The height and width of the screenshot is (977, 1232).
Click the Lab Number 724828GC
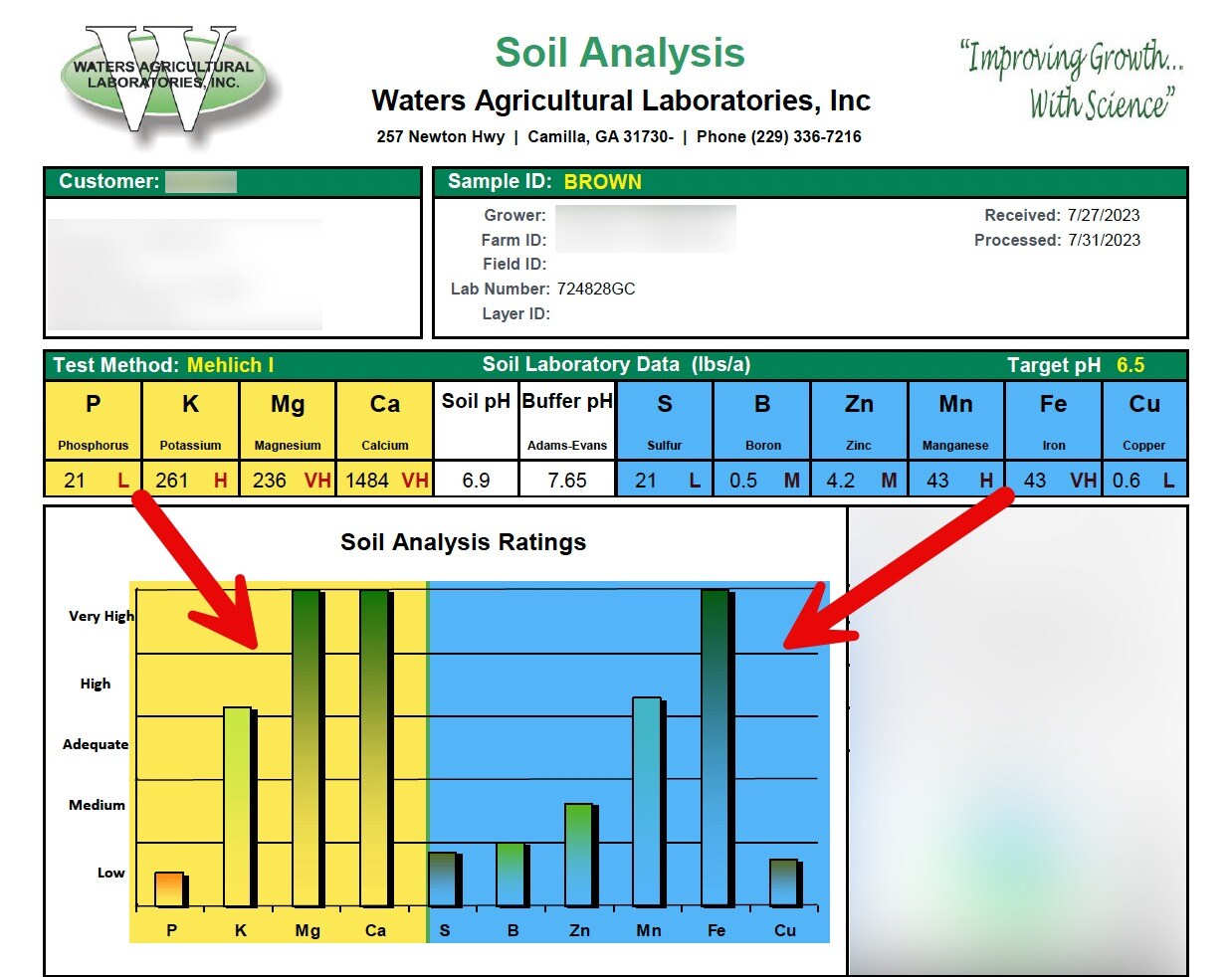(x=598, y=290)
